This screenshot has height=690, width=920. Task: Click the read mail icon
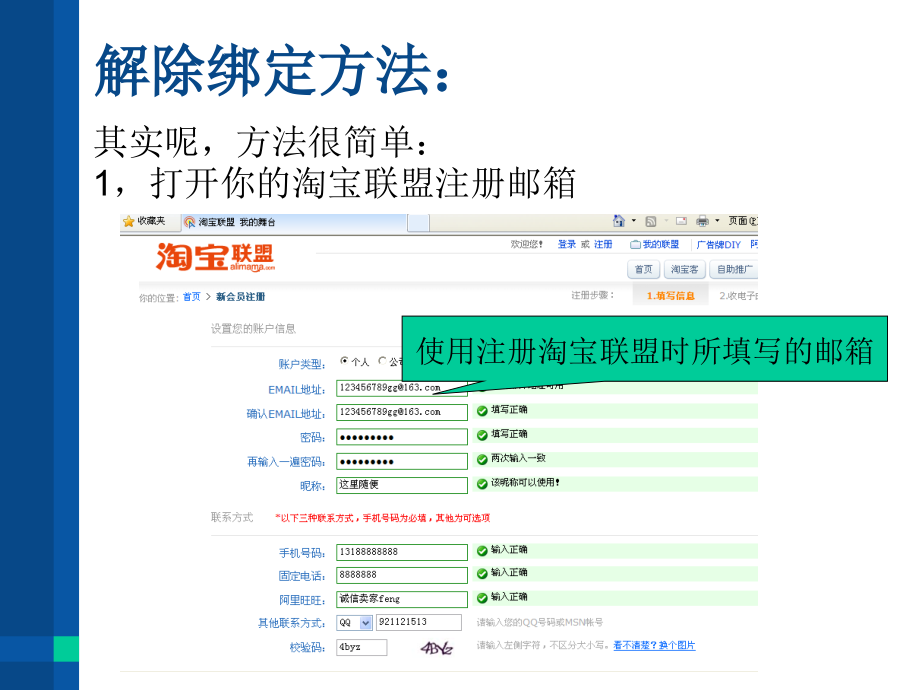(x=681, y=221)
